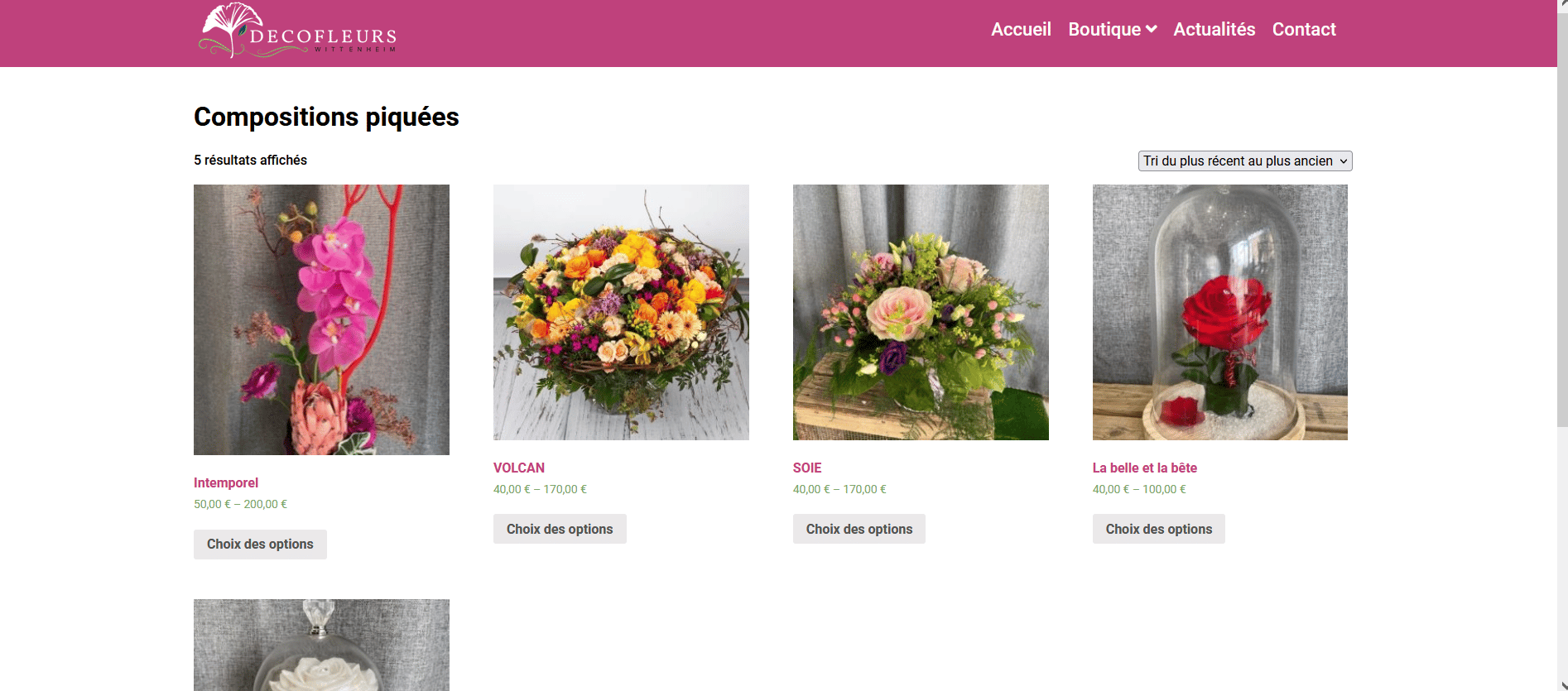
Task: Open the sort order dropdown
Action: (x=1244, y=161)
